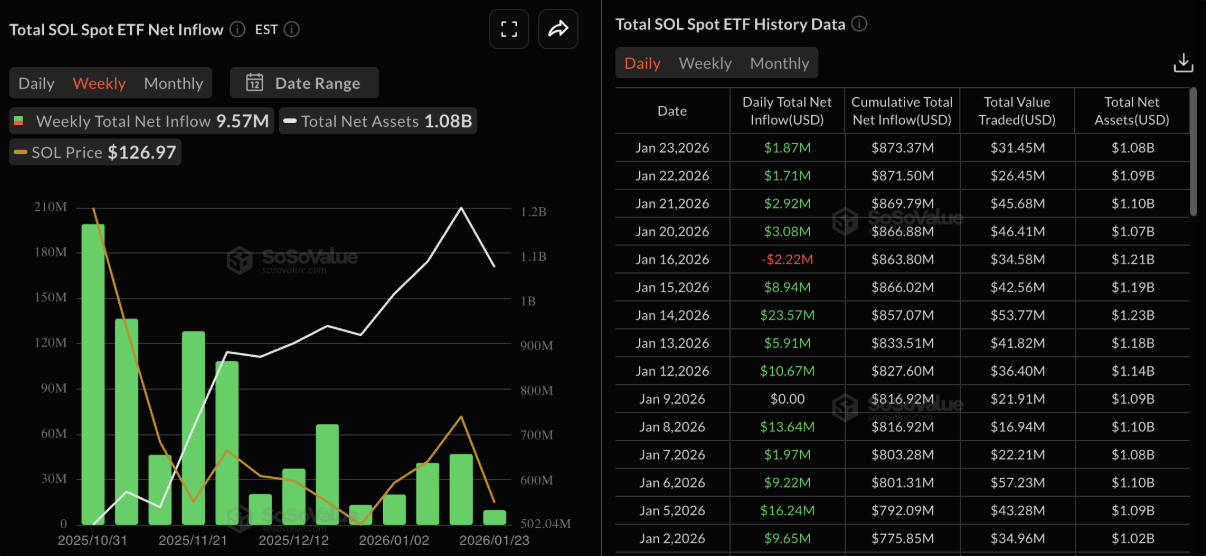Click info icon beside History Data title

pyautogui.click(x=859, y=24)
